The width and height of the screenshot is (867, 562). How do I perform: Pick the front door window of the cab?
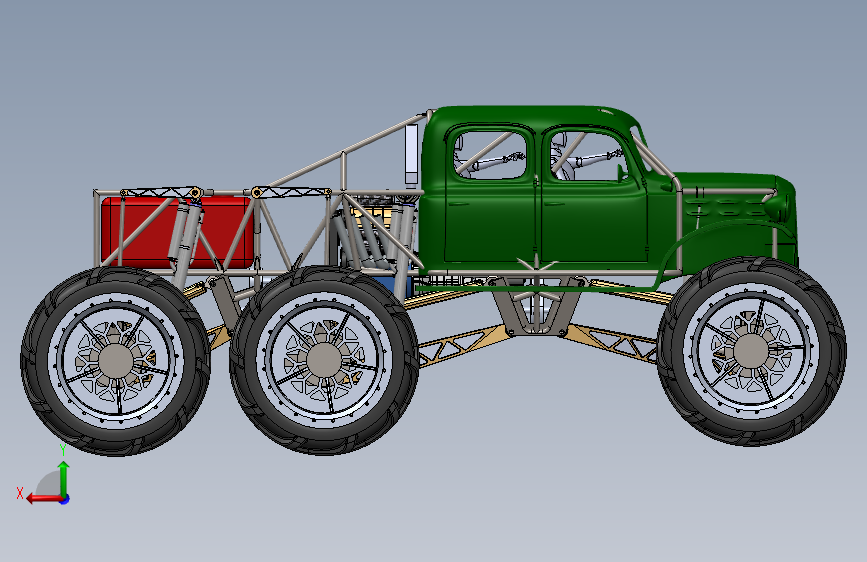(x=588, y=157)
